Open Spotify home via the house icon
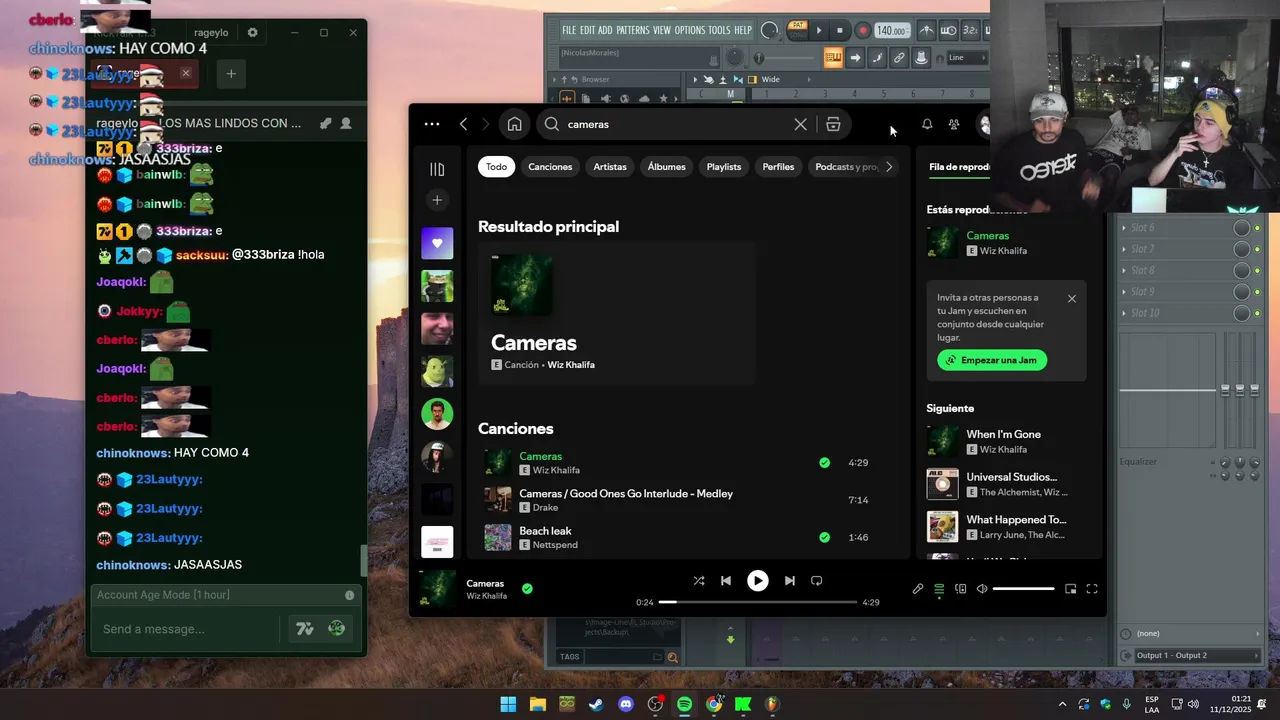This screenshot has width=1280, height=720. pyautogui.click(x=514, y=124)
